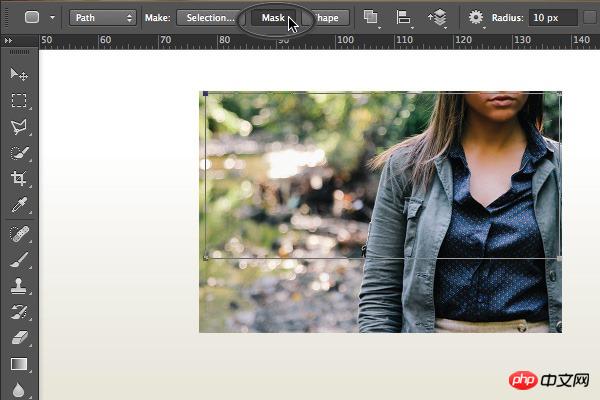600x400 pixels.
Task: Click the bottom-right path anchor point
Action: point(559,259)
